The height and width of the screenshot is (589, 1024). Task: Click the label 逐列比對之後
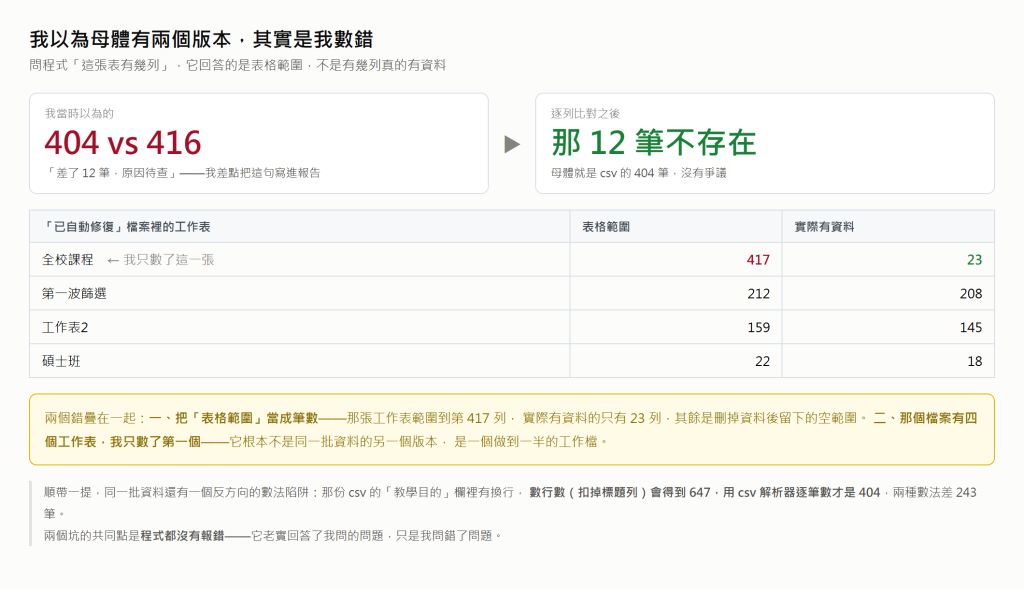[585, 114]
